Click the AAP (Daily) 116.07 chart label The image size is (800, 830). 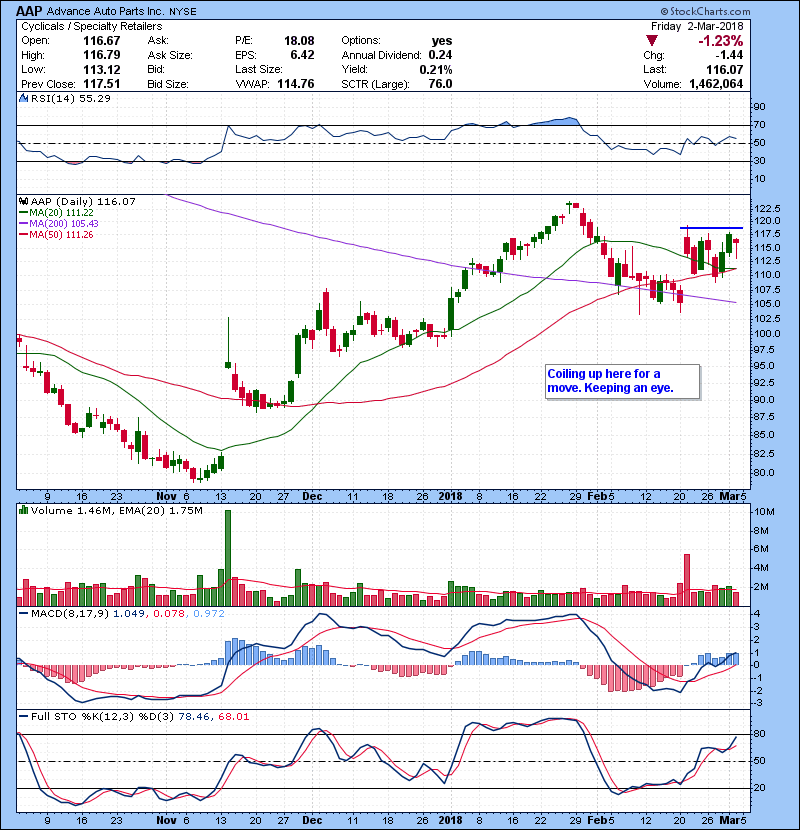[x=83, y=201]
